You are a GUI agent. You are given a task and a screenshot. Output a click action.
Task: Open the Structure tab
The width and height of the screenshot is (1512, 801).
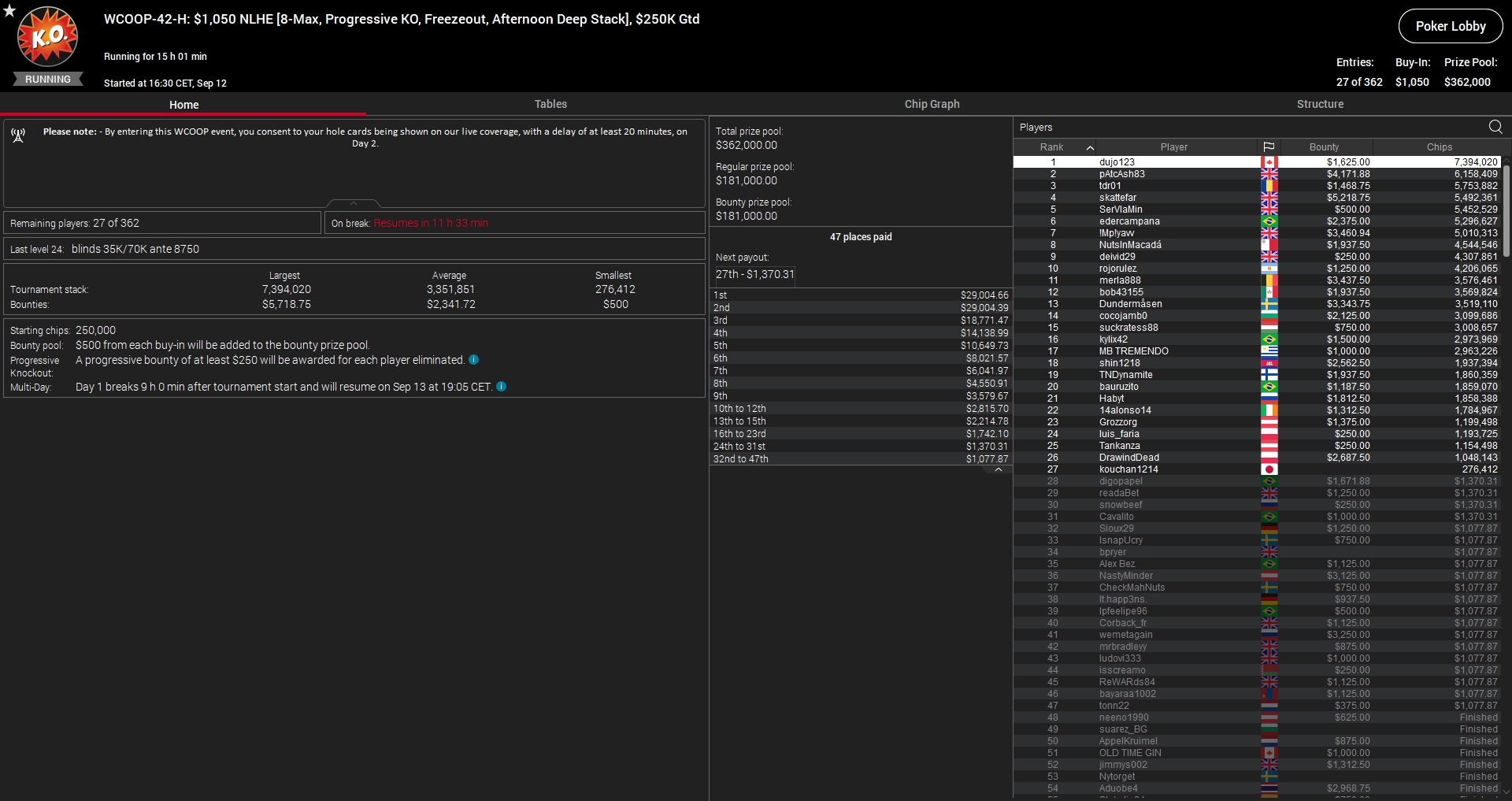(x=1320, y=104)
